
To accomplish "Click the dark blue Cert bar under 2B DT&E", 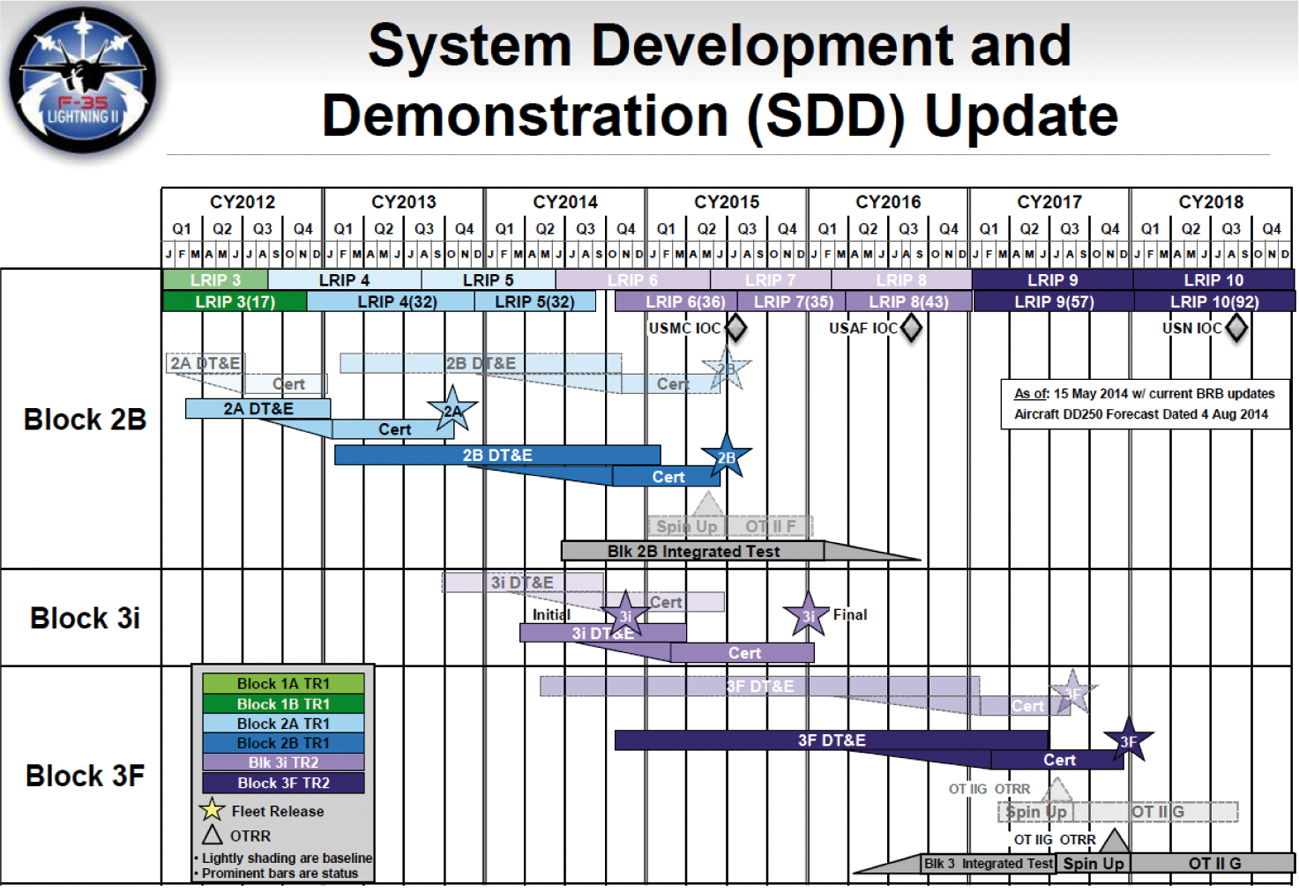I will click(x=668, y=477).
